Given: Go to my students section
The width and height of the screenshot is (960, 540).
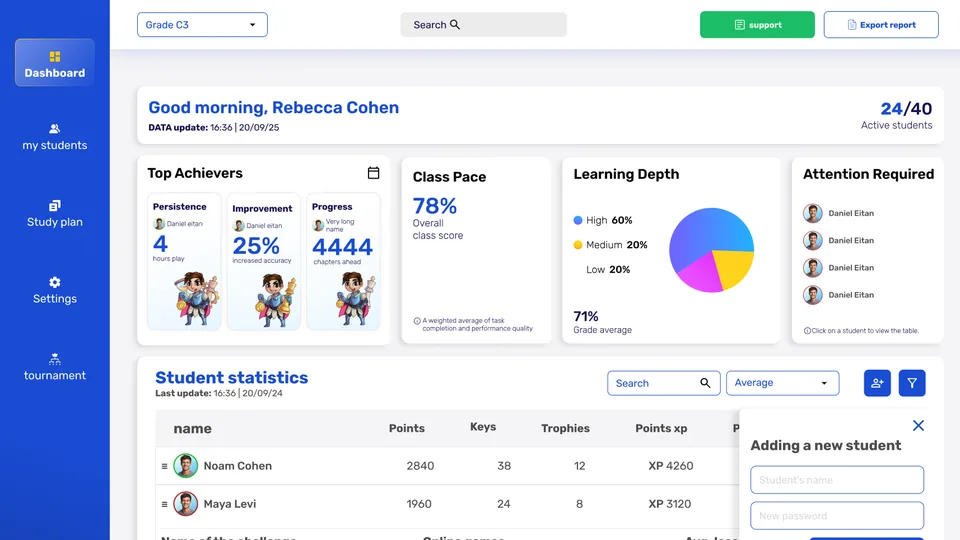Looking at the screenshot, I should point(54,137).
